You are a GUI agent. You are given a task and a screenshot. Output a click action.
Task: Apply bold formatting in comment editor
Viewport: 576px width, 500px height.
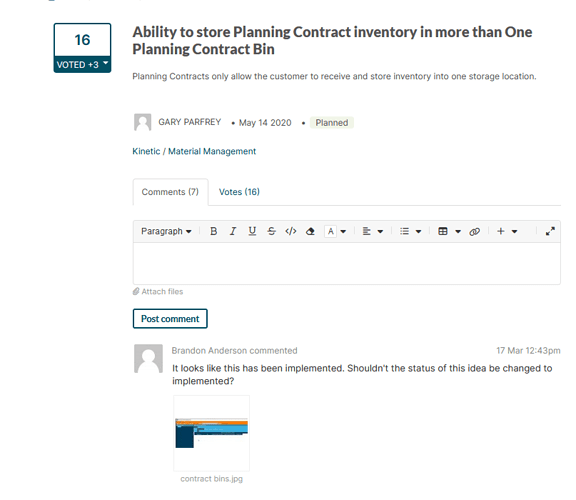pyautogui.click(x=213, y=231)
